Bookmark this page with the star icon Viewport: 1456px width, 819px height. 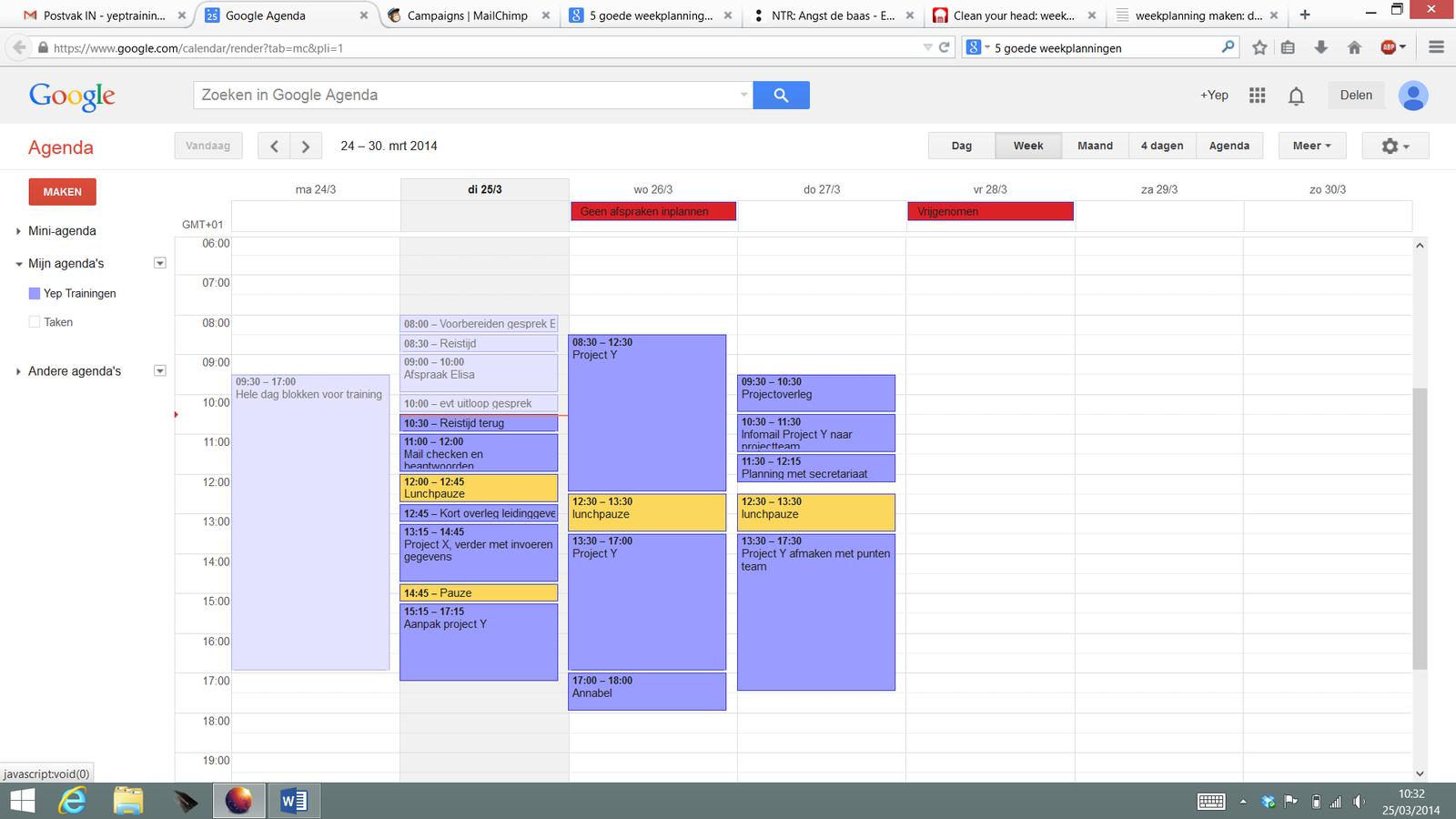[x=1259, y=46]
